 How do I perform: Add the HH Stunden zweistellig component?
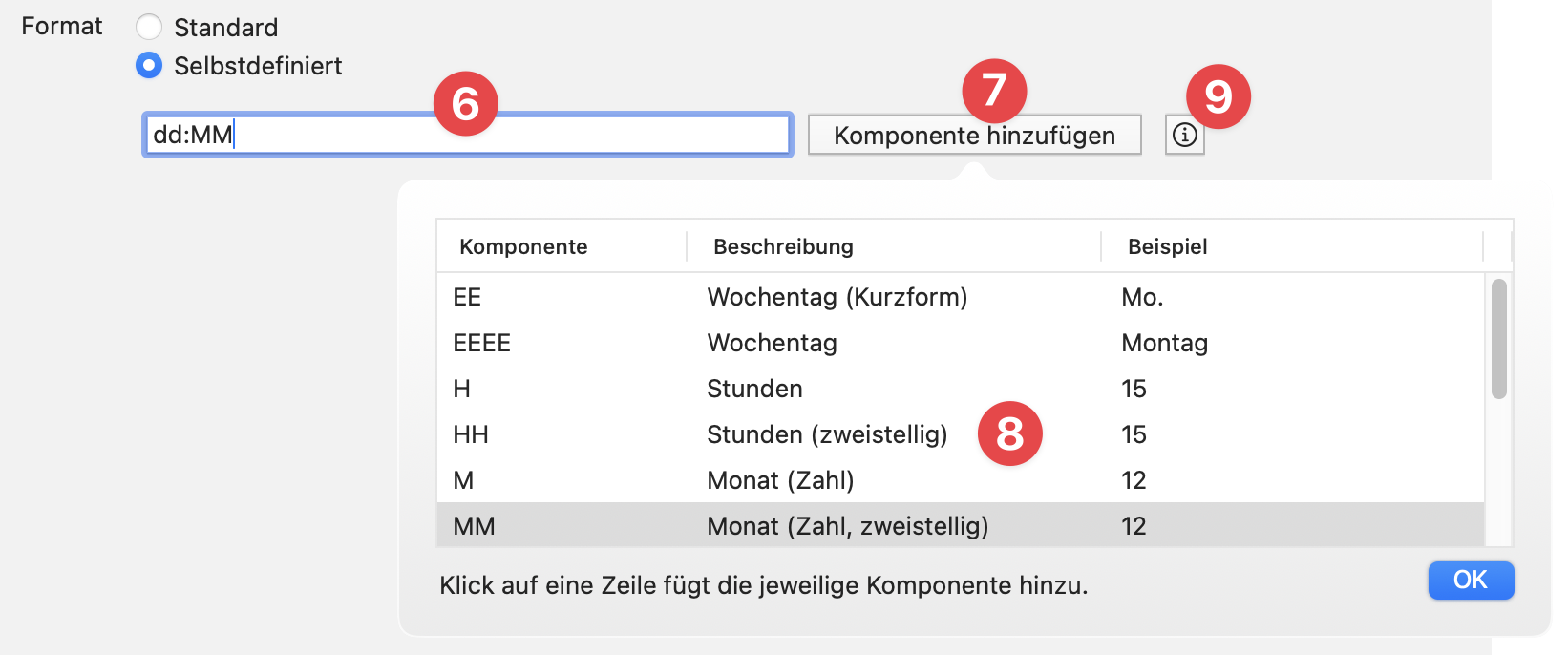point(668,434)
